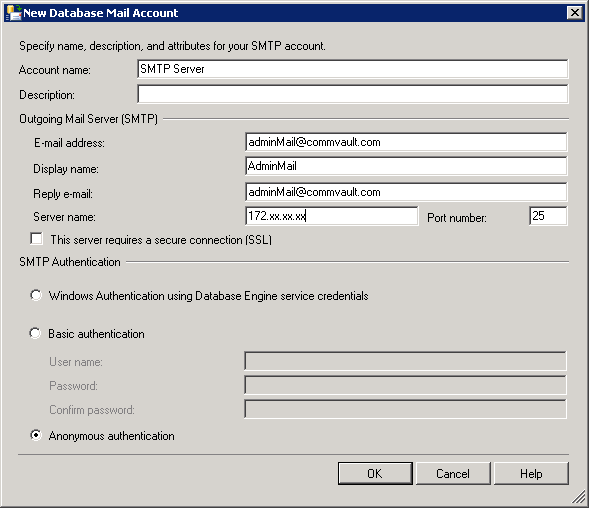The height and width of the screenshot is (508, 589).
Task: Open Help for this dialog
Action: [x=531, y=473]
